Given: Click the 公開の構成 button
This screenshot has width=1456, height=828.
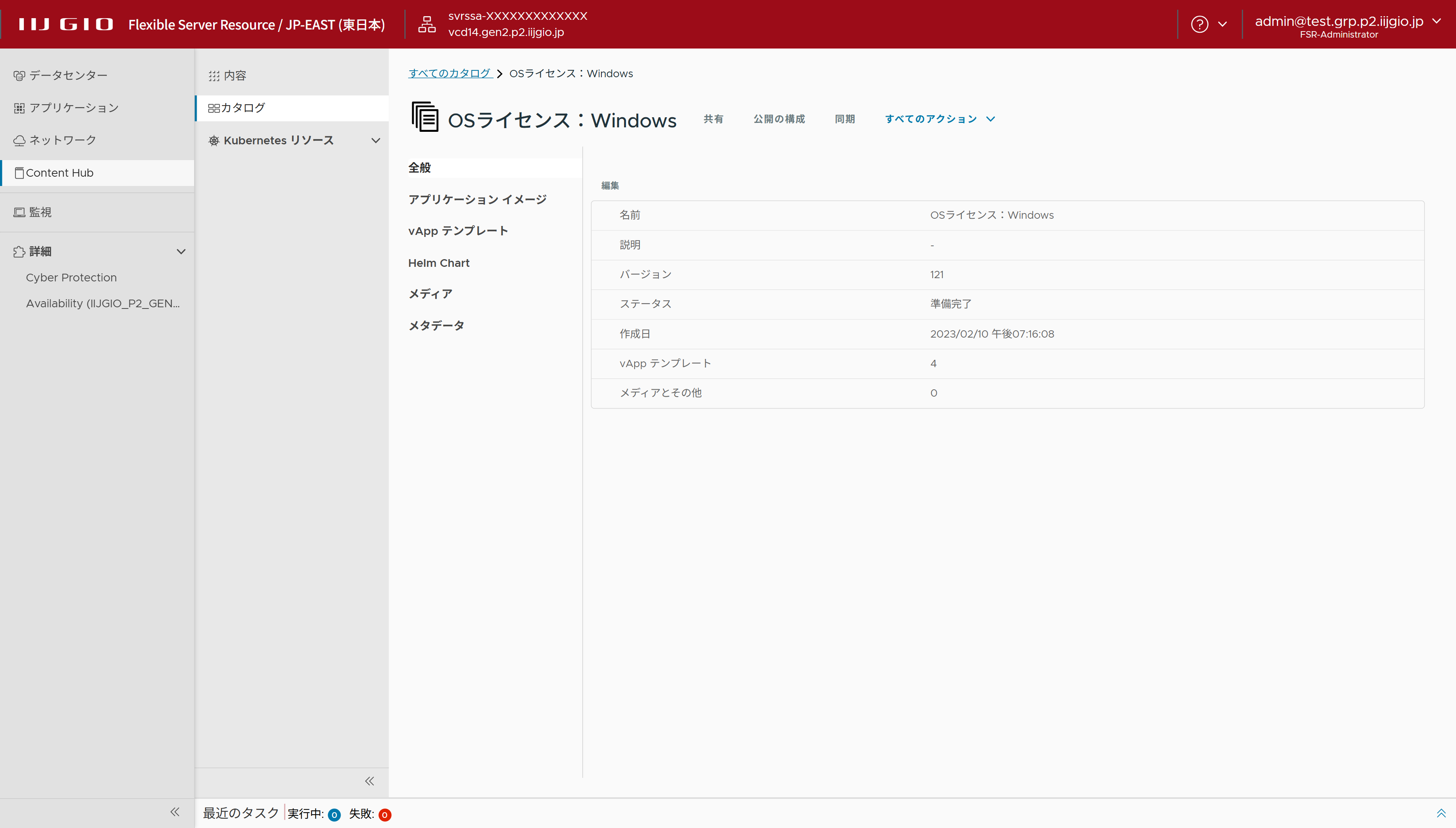Looking at the screenshot, I should click(779, 119).
